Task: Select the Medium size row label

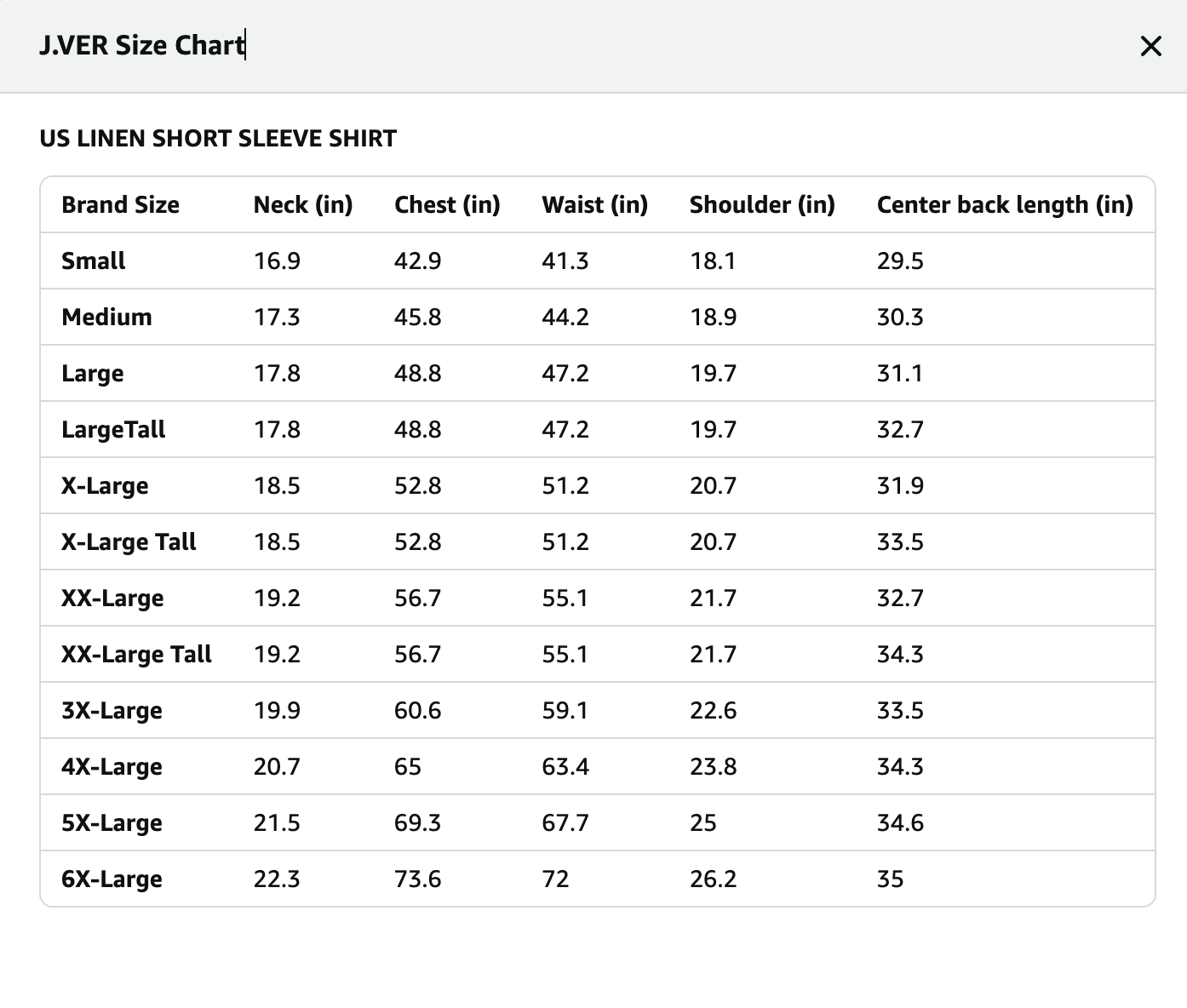Action: click(106, 318)
